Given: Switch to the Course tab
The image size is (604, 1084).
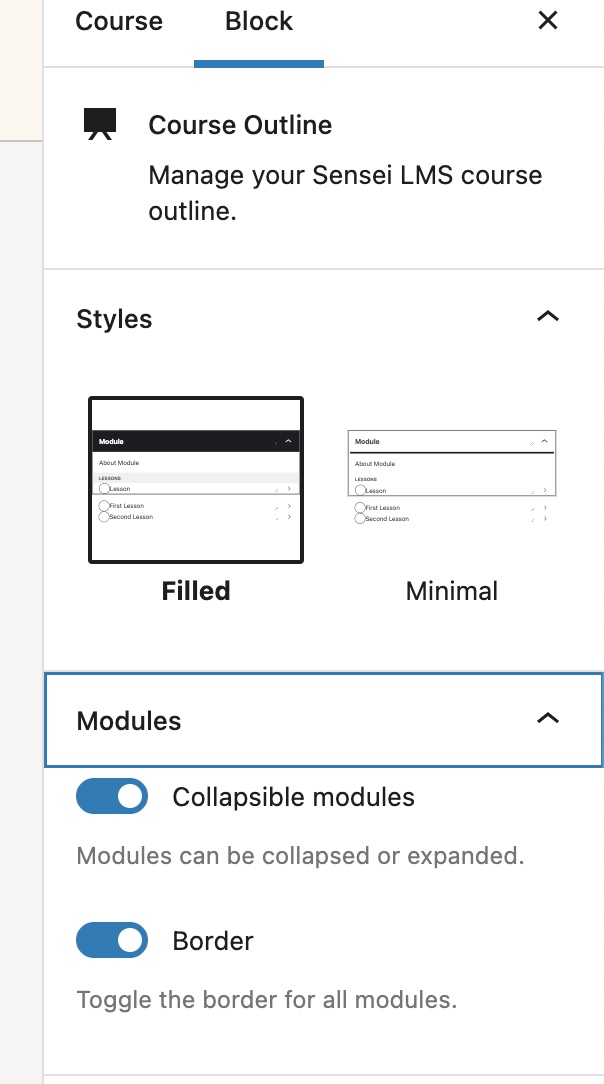Looking at the screenshot, I should point(119,21).
